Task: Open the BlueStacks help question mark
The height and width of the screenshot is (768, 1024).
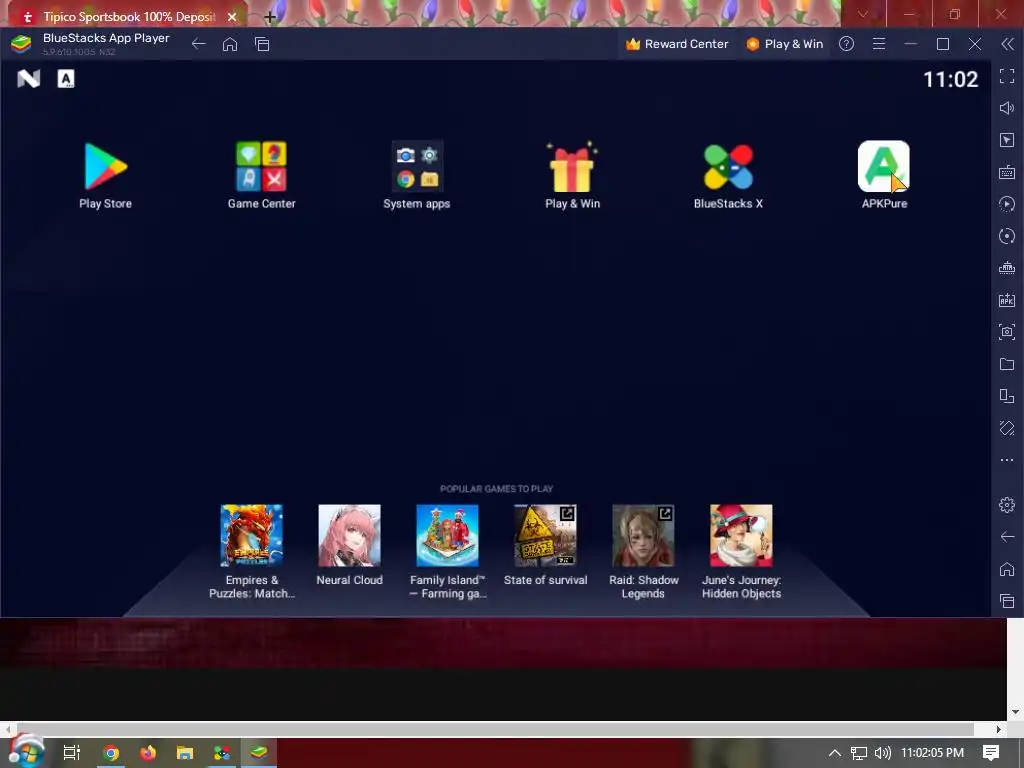Action: pyautogui.click(x=846, y=44)
